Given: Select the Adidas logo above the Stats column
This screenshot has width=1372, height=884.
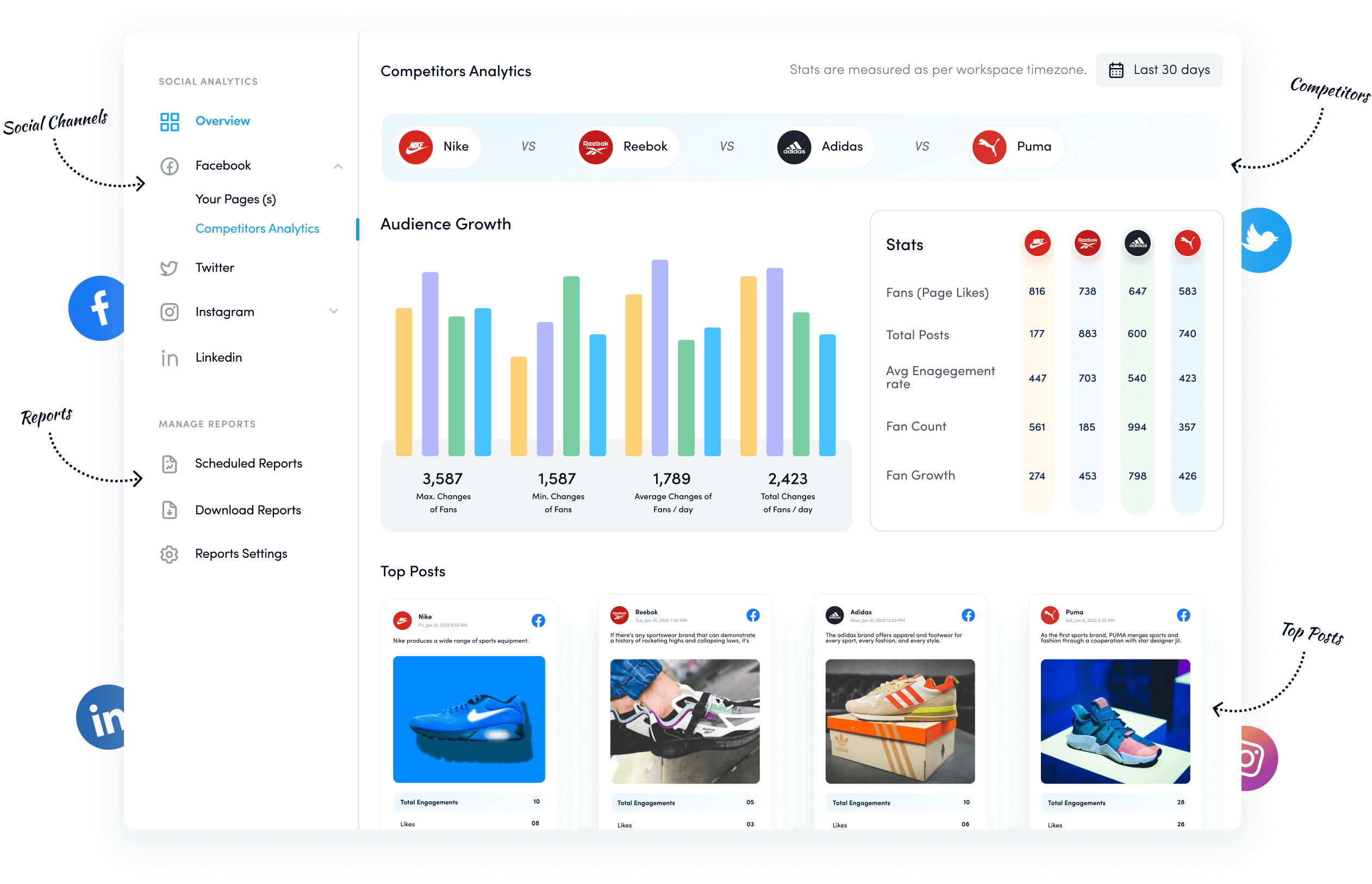Looking at the screenshot, I should 1137,243.
